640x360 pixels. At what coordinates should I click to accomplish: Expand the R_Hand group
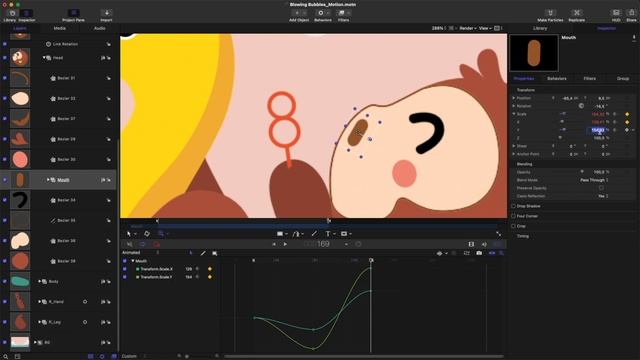pos(40,302)
